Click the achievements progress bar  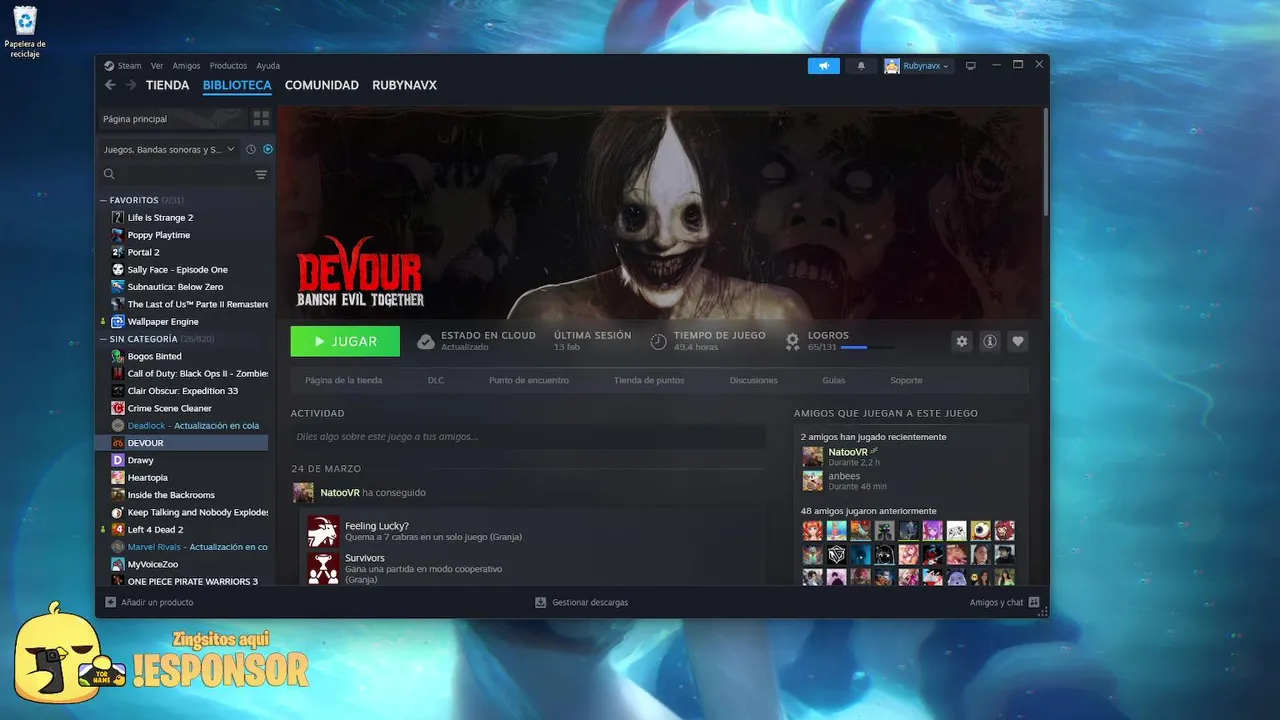(867, 347)
